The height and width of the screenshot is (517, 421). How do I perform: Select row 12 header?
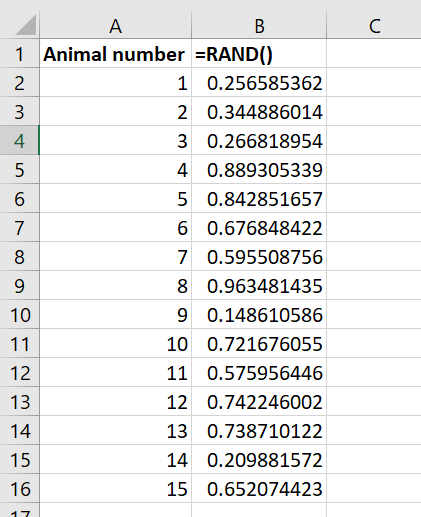(19, 372)
